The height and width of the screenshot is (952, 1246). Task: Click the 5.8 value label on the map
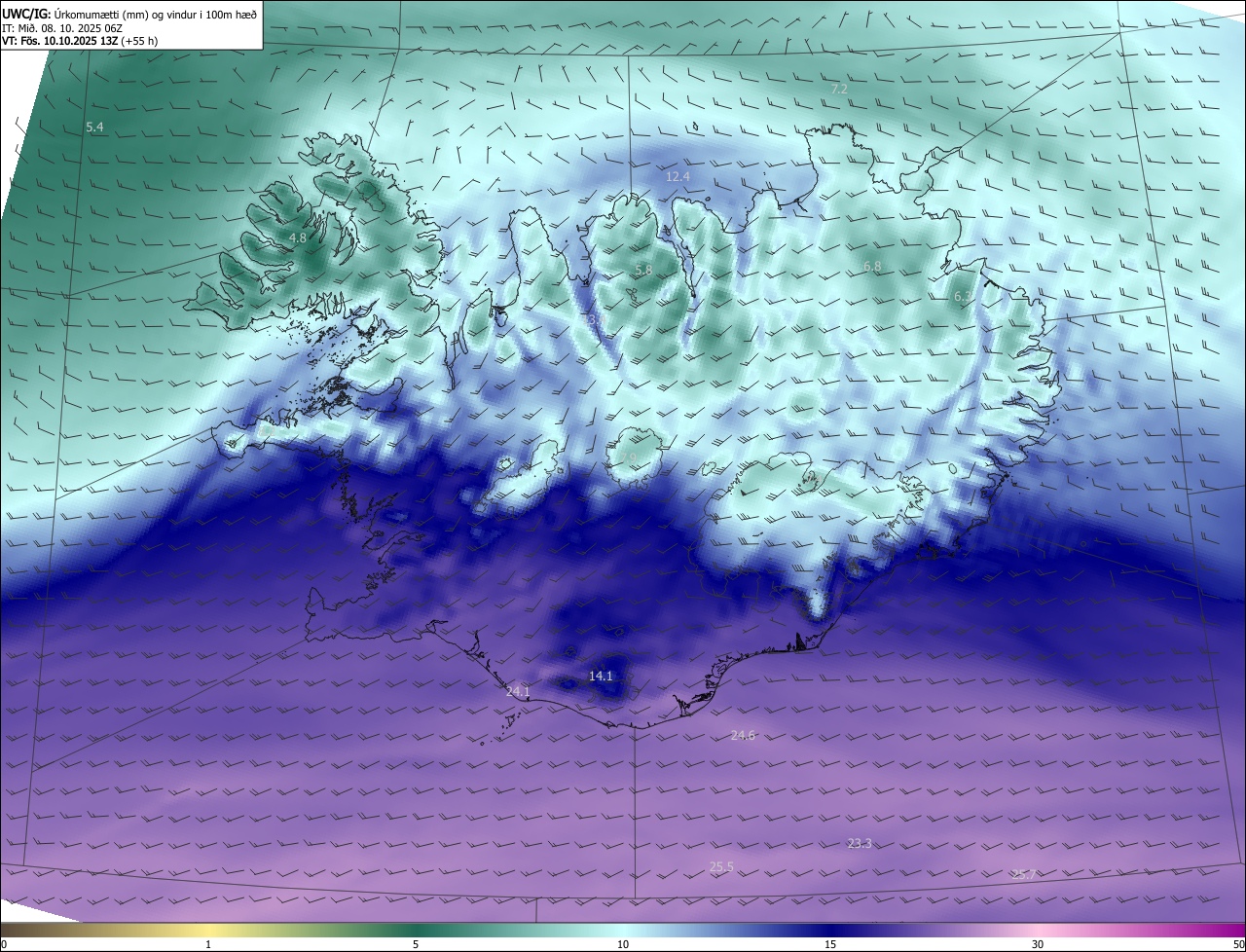click(643, 270)
